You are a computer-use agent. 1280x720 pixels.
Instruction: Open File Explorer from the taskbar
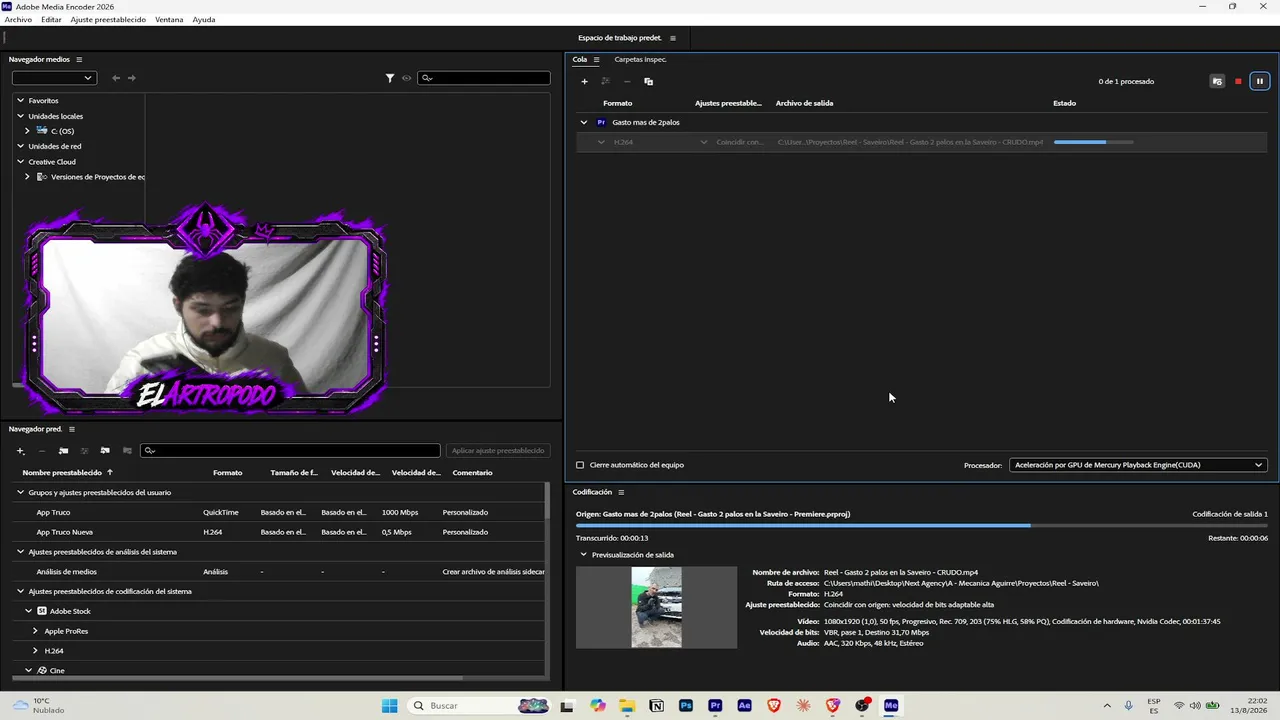[627, 706]
